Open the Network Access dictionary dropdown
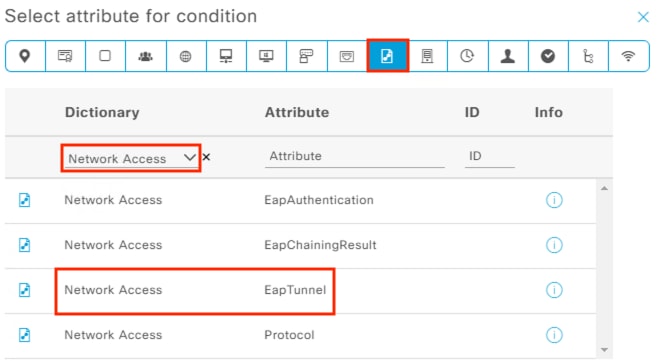Image resolution: width=658 pixels, height=361 pixels. pyautogui.click(x=131, y=158)
